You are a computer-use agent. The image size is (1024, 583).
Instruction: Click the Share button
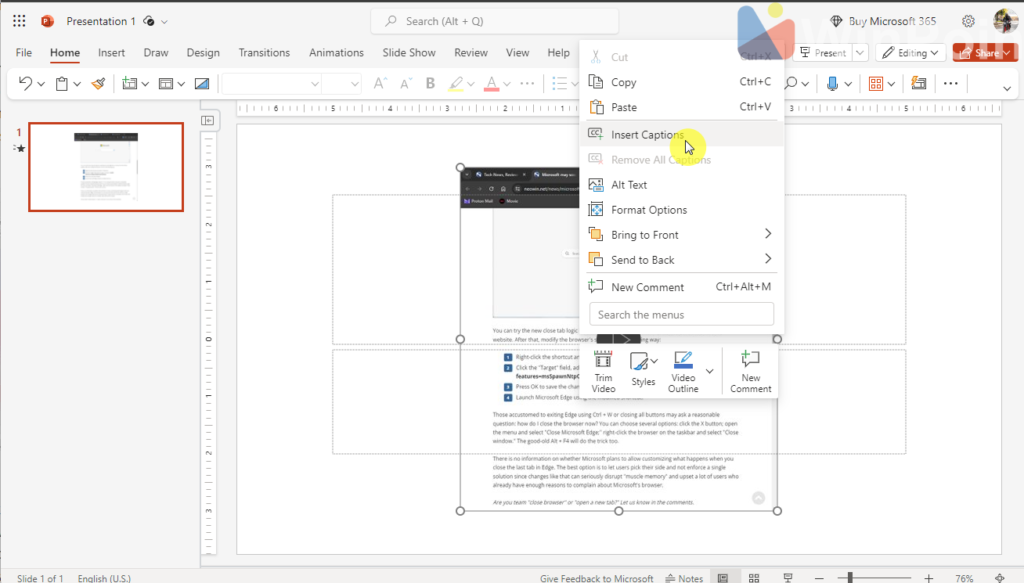977,53
